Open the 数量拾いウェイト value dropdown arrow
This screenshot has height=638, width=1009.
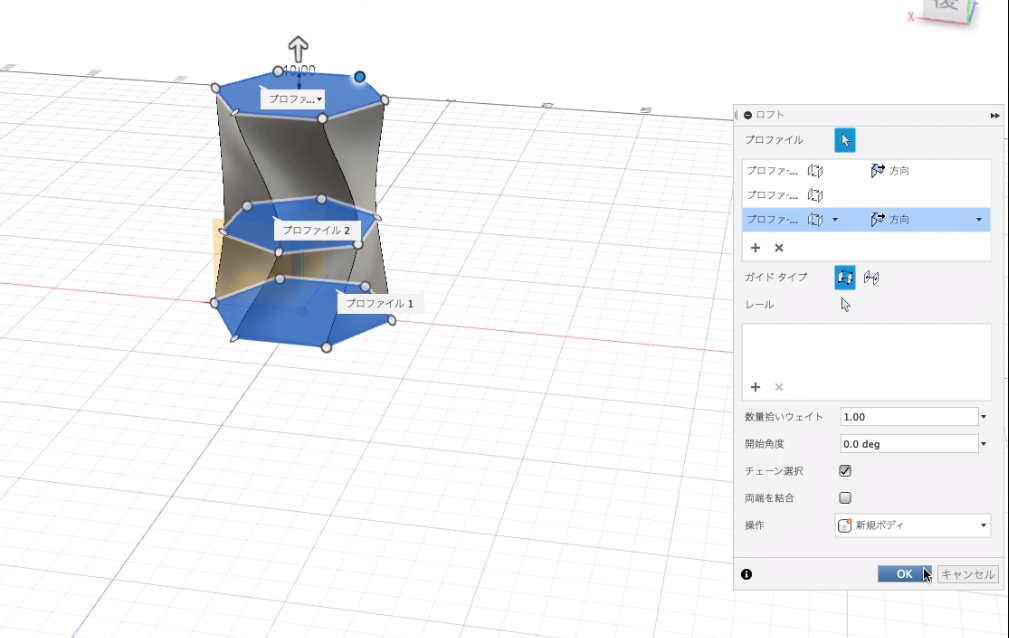click(x=983, y=417)
